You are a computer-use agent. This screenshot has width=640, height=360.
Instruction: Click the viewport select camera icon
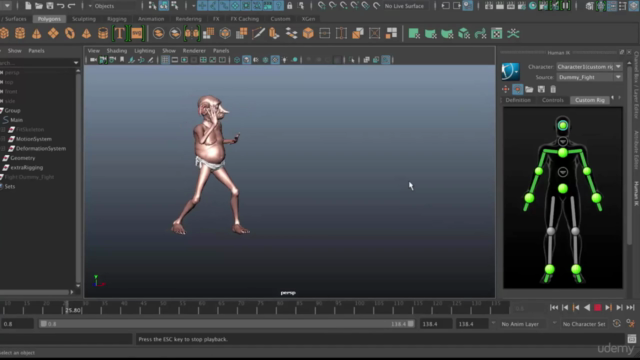(93, 60)
